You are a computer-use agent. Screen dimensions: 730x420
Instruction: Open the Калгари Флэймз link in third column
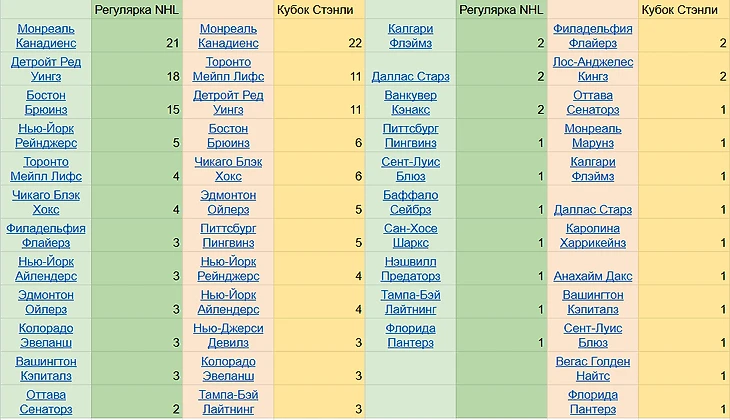pyautogui.click(x=411, y=36)
